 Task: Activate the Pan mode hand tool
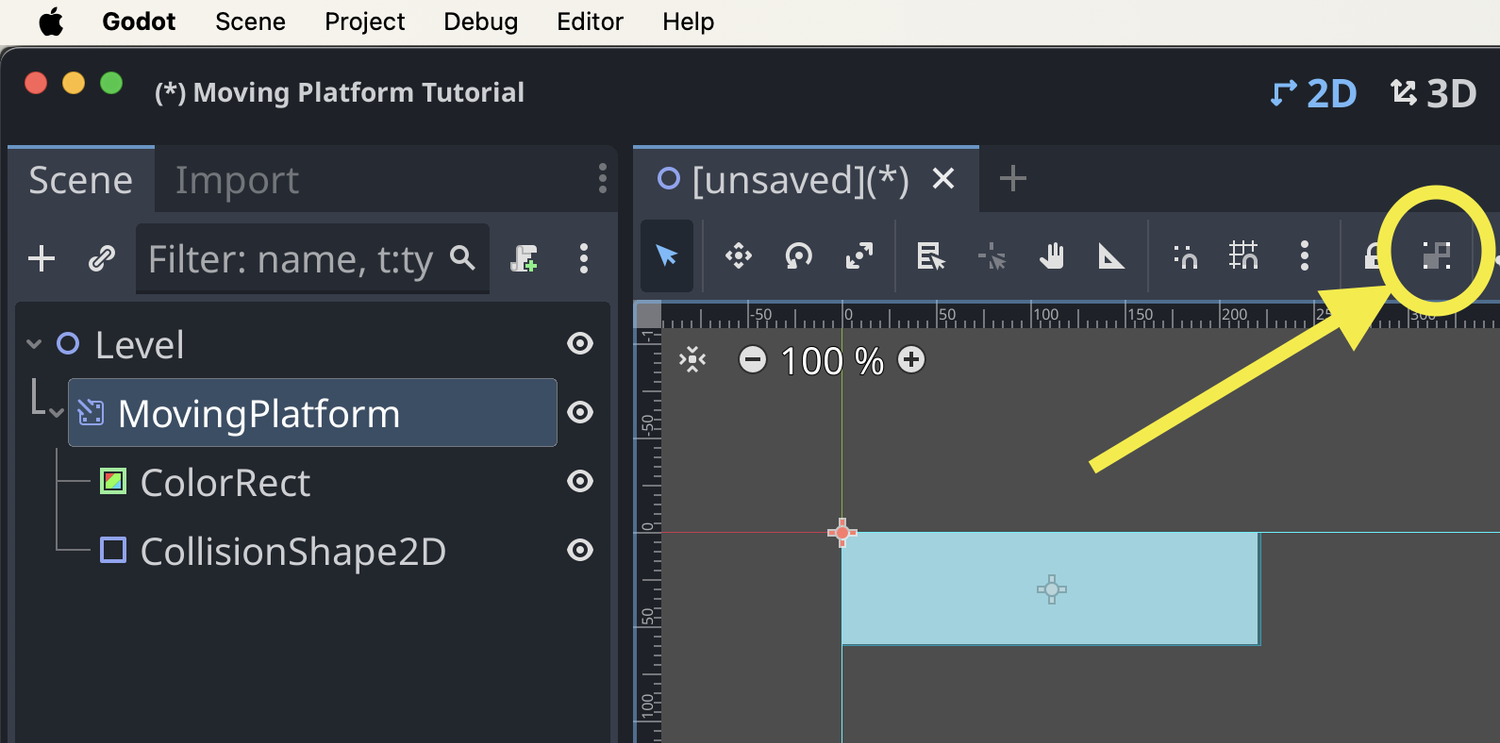[1051, 257]
